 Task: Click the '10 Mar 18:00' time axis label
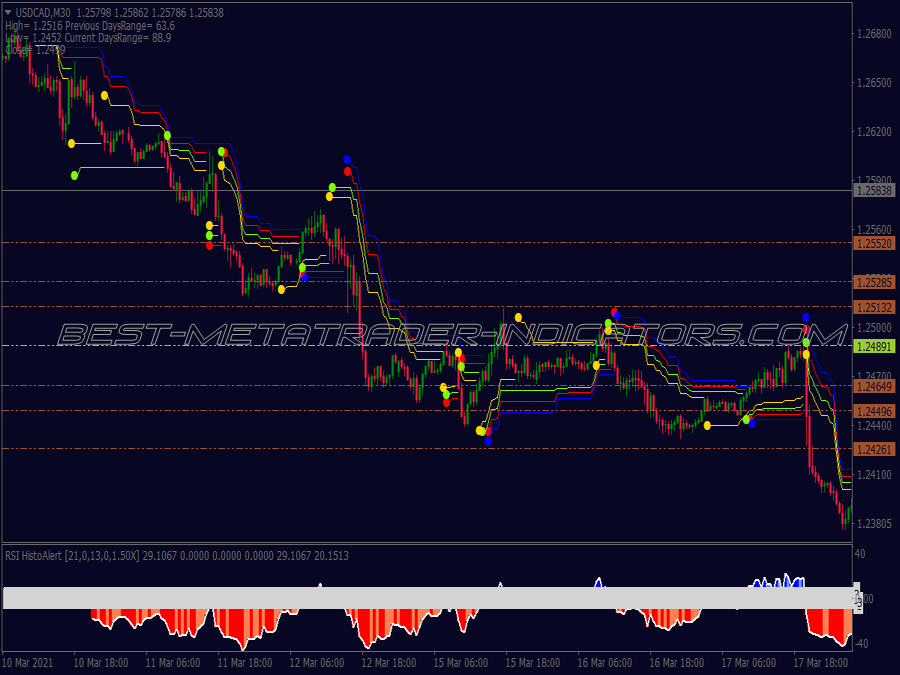pos(101,662)
